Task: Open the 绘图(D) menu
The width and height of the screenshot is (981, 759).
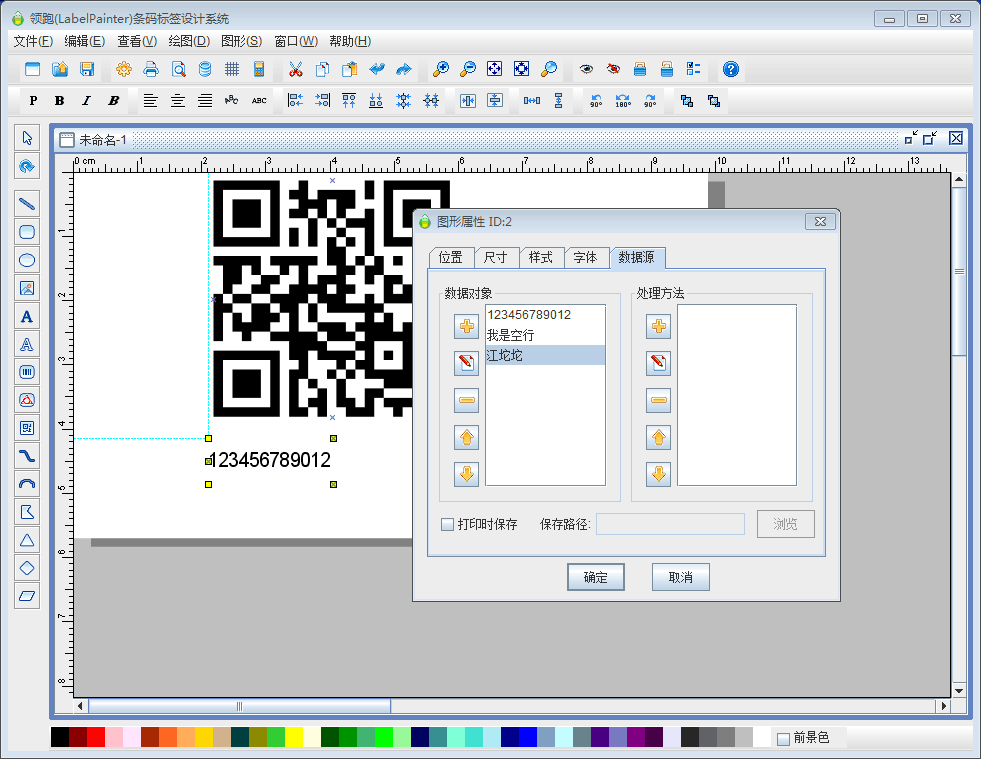Action: coord(189,41)
